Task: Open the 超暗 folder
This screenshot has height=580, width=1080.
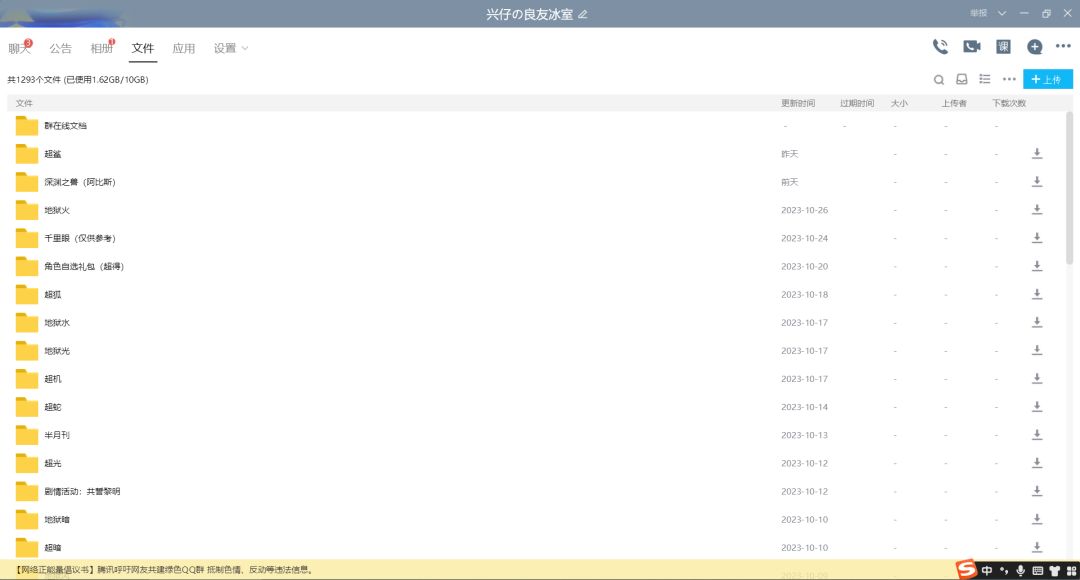Action: (x=52, y=548)
